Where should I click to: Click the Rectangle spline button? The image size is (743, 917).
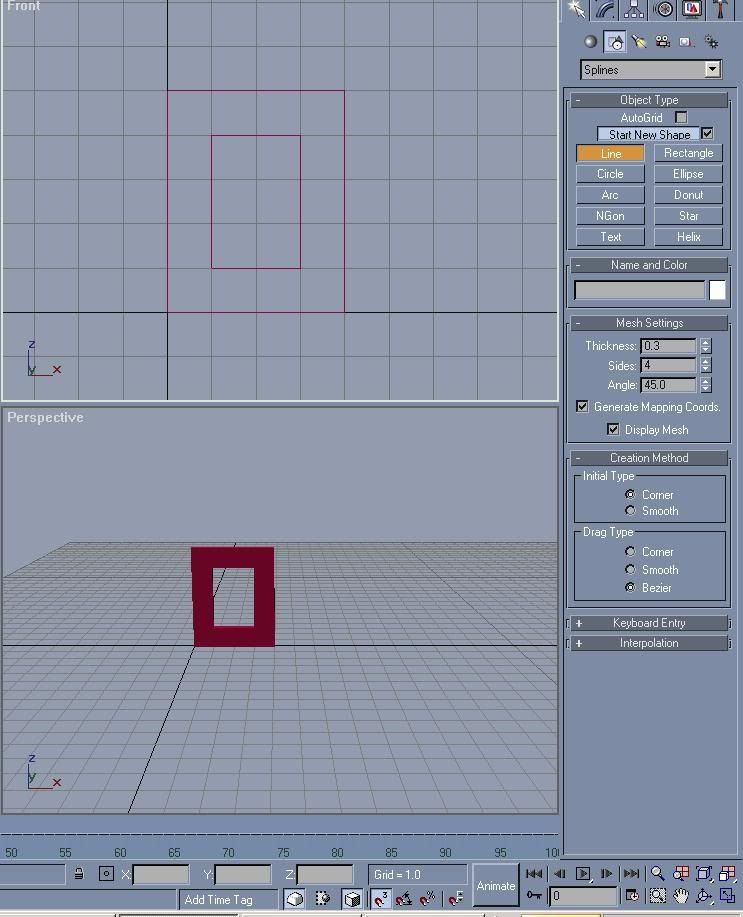tap(688, 153)
